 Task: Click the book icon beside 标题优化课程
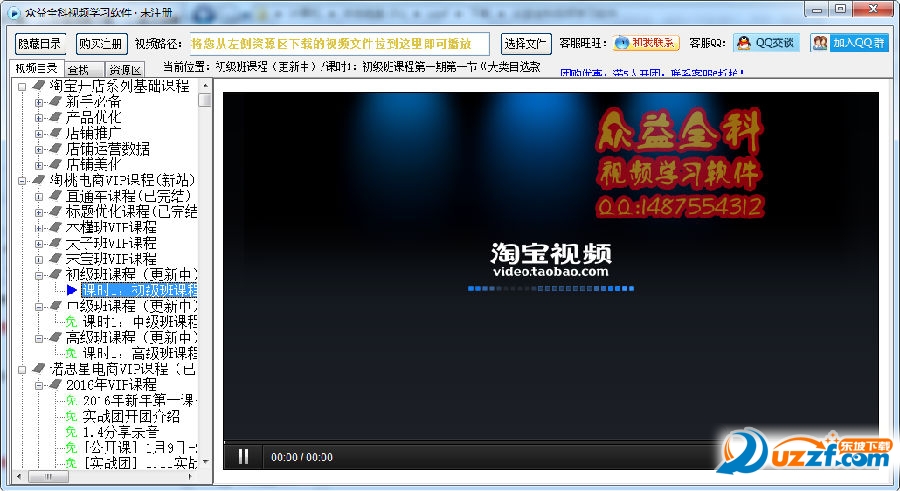[55, 211]
